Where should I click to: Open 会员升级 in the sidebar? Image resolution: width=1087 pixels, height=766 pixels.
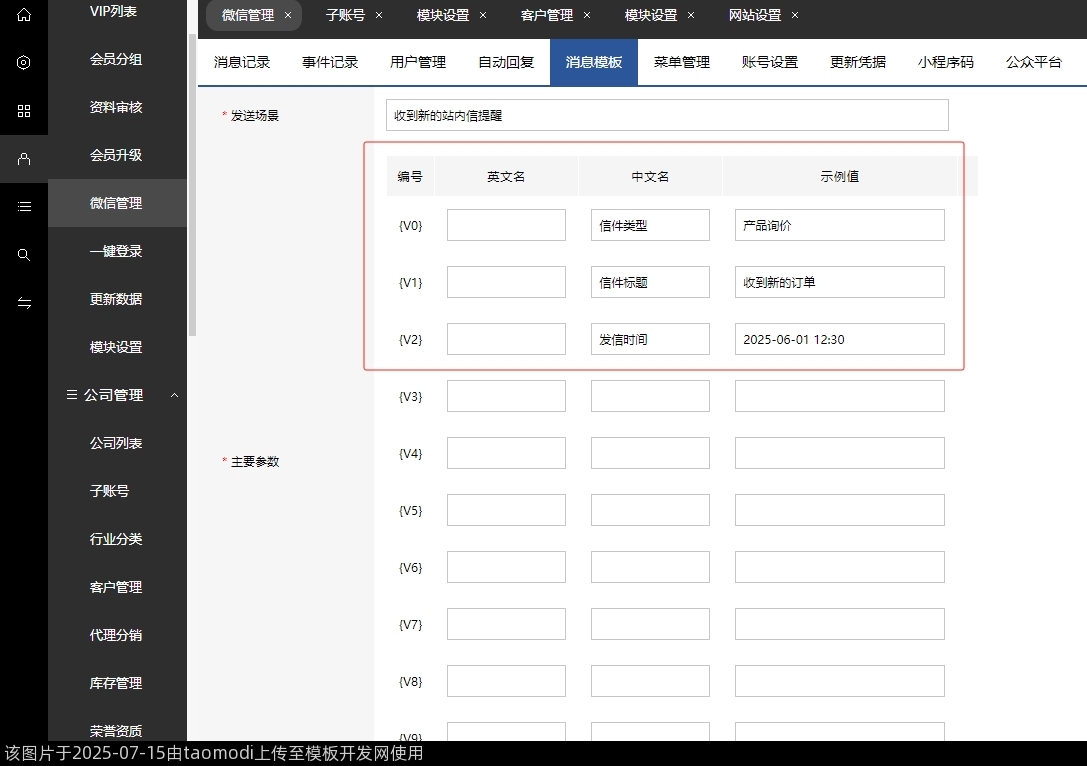tap(116, 155)
